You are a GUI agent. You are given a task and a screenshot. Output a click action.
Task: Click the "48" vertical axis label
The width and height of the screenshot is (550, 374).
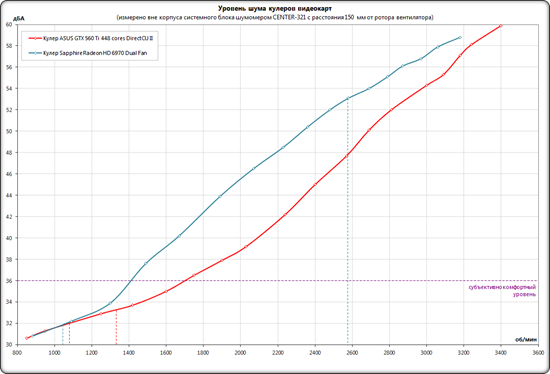[9, 153]
